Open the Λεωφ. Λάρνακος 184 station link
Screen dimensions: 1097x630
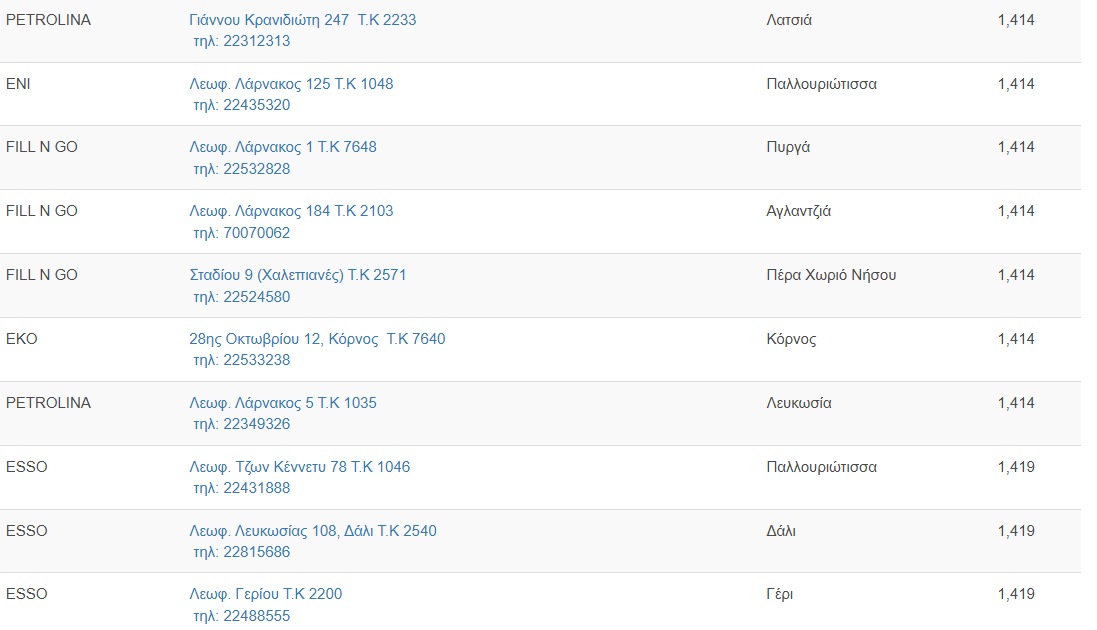coord(291,211)
